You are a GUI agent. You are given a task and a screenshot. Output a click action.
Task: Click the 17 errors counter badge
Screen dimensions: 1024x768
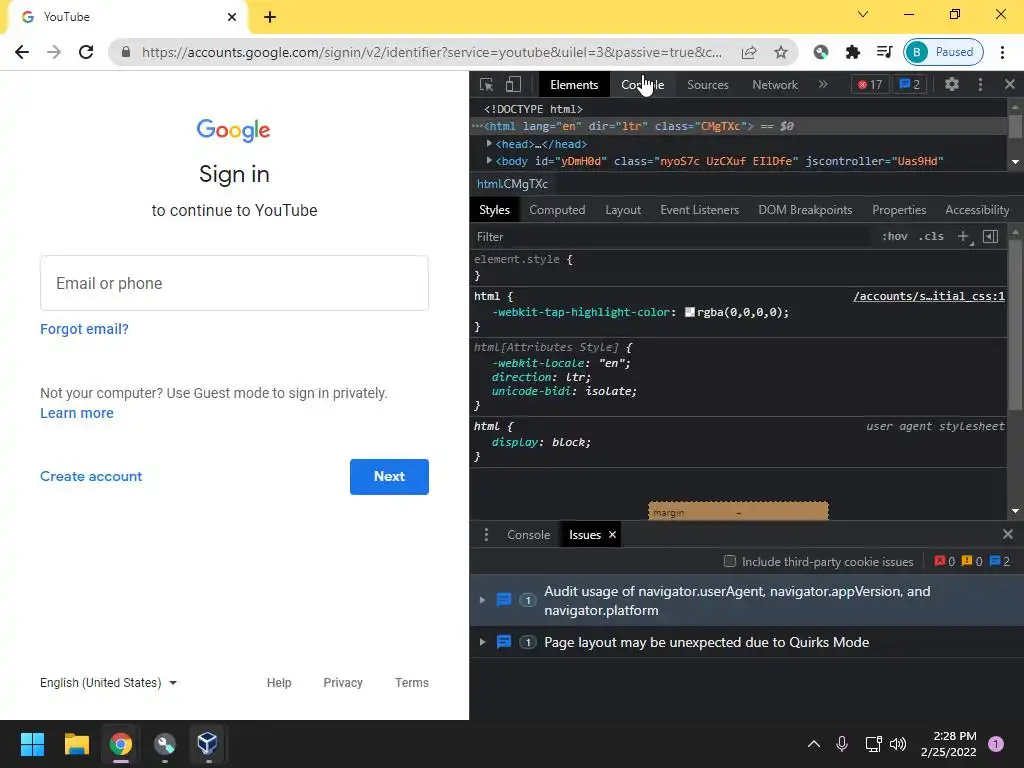tap(870, 85)
